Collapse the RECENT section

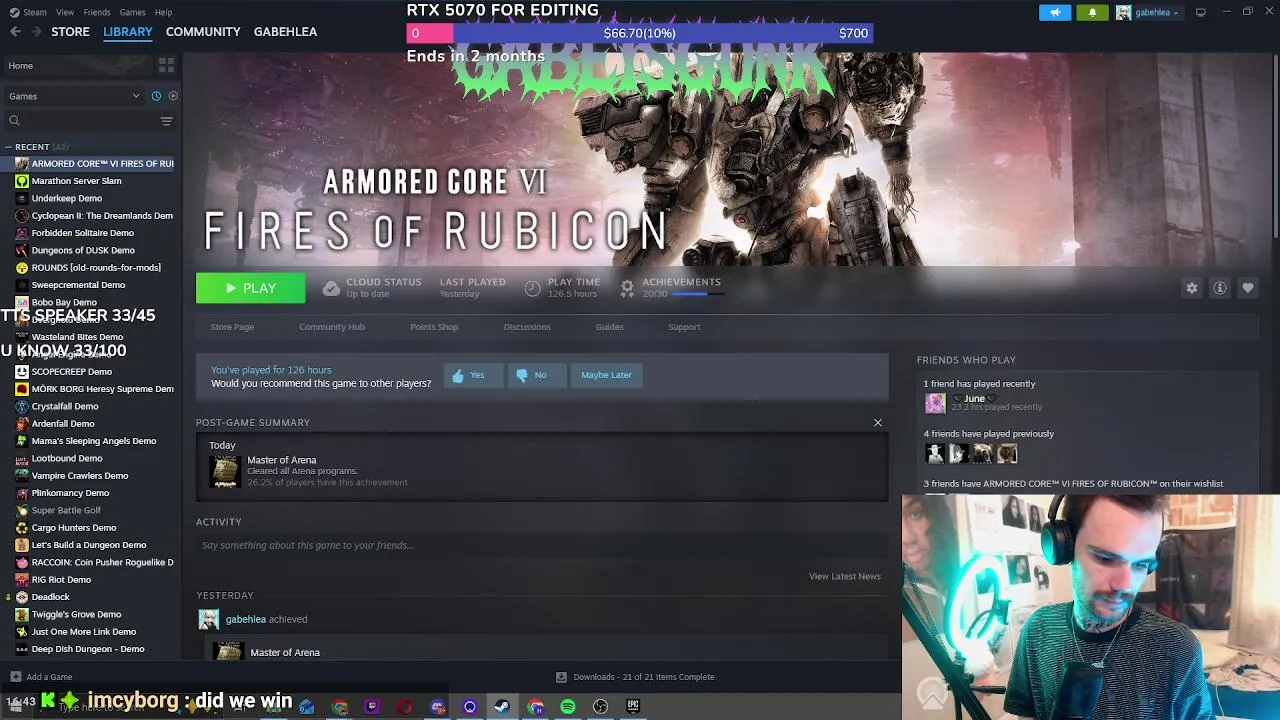[8, 147]
